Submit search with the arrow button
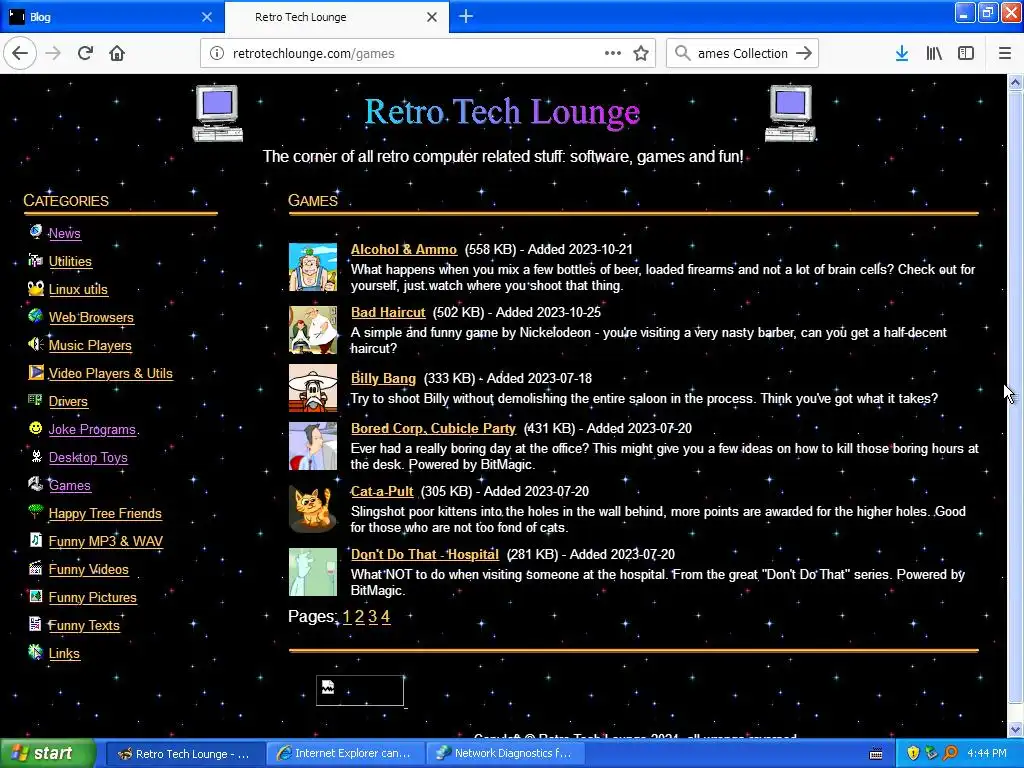 point(804,53)
